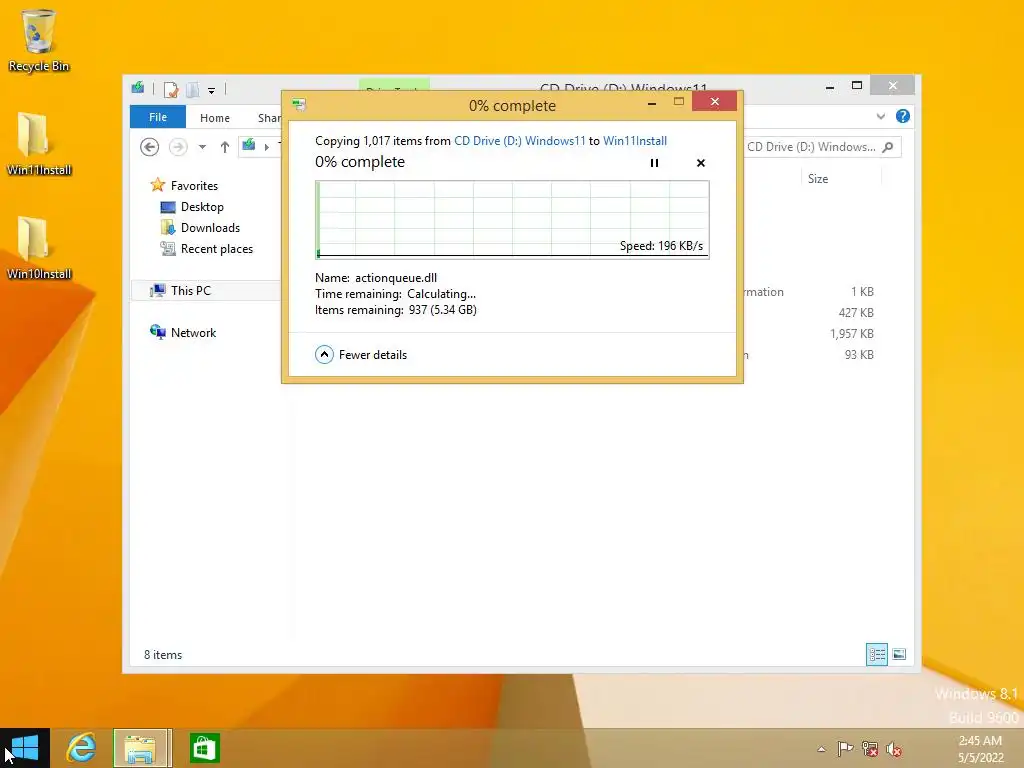This screenshot has width=1024, height=768.
Task: Select the Win10Install folder on desktop
Action: point(38,248)
